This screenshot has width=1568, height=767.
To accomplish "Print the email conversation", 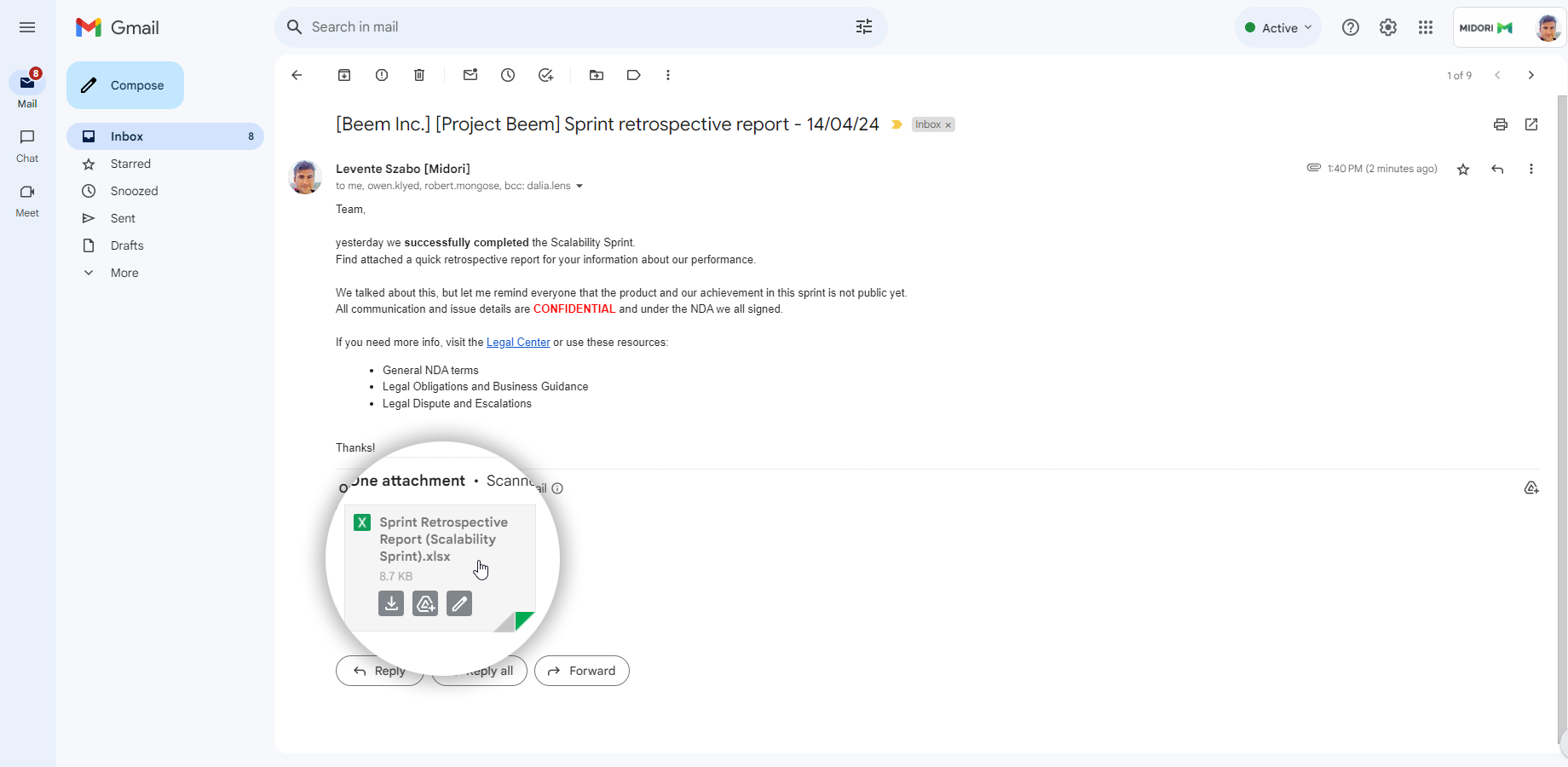I will [x=1501, y=124].
